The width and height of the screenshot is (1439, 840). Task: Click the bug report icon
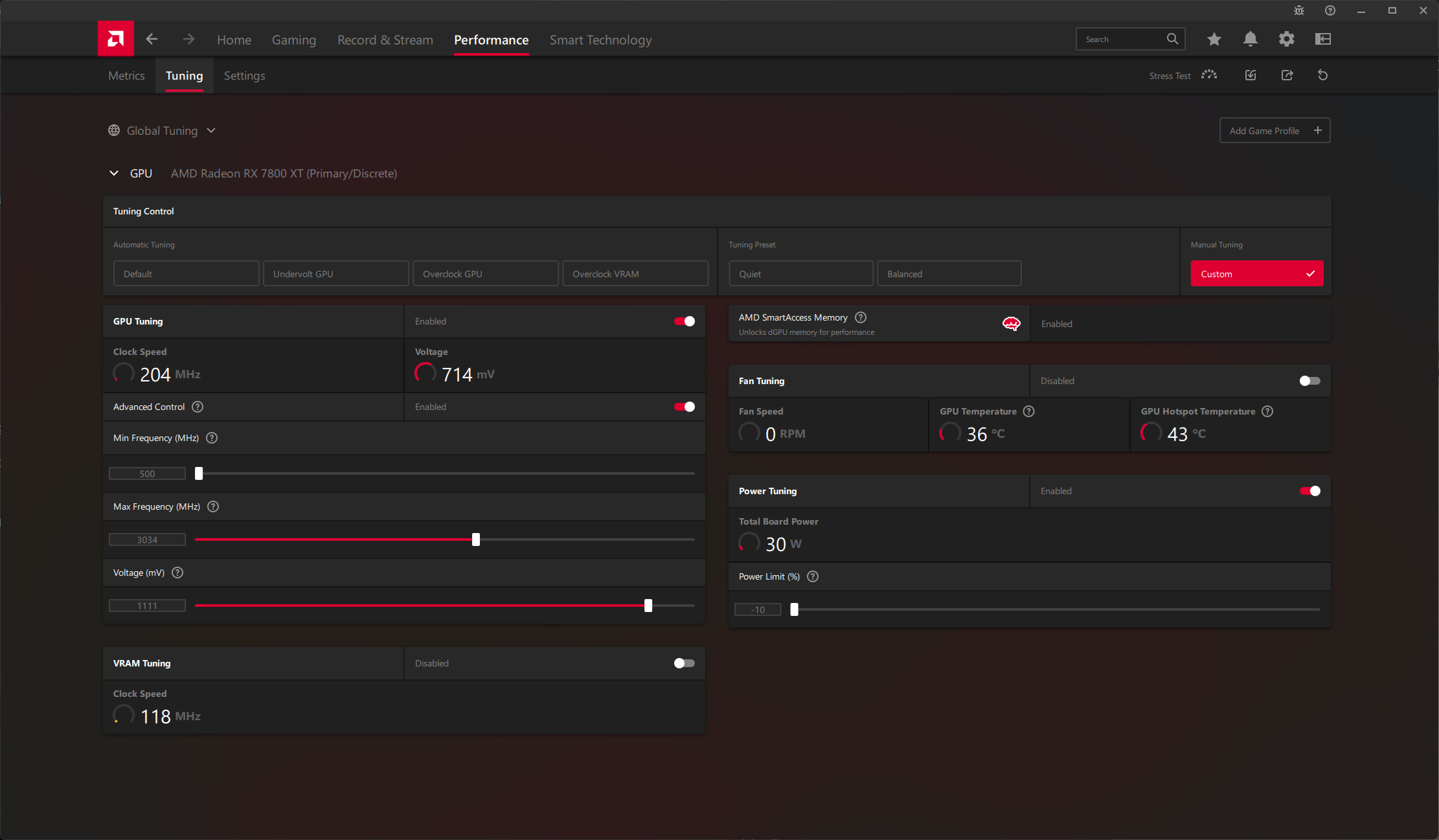[x=1298, y=10]
